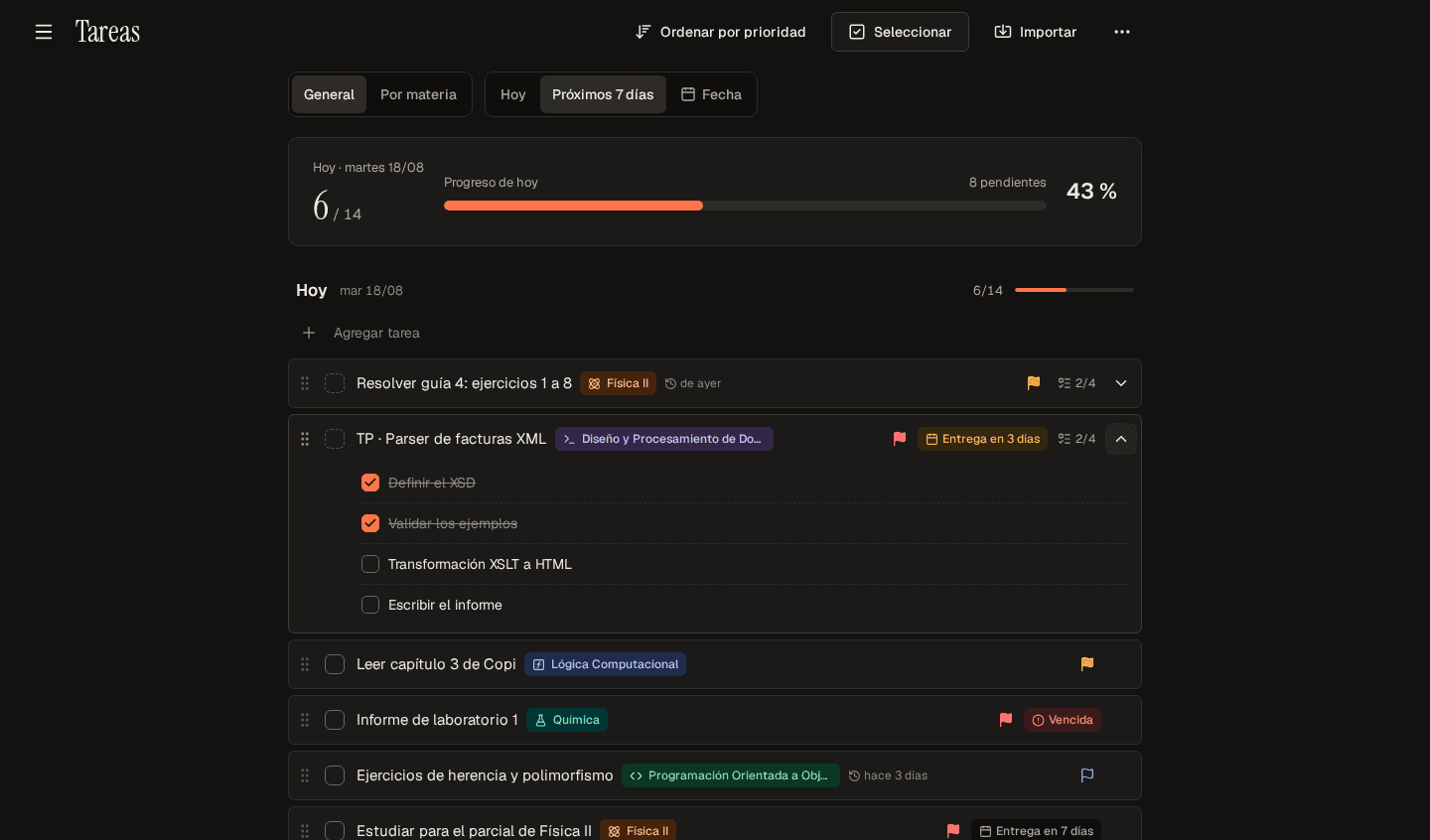
Task: Open the Ordenar por prioridad sort menu
Action: pyautogui.click(x=721, y=32)
